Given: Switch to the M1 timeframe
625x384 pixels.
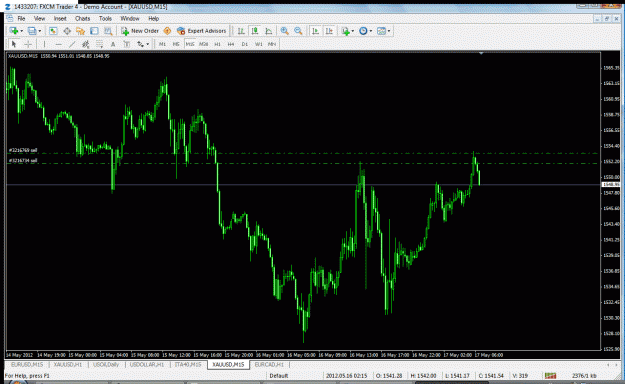Looking at the screenshot, I should click(x=162, y=44).
